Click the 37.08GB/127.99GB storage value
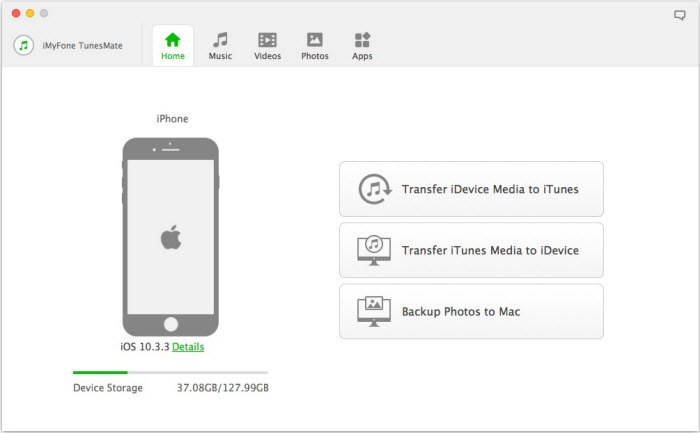This screenshot has width=700, height=433. tap(223, 388)
